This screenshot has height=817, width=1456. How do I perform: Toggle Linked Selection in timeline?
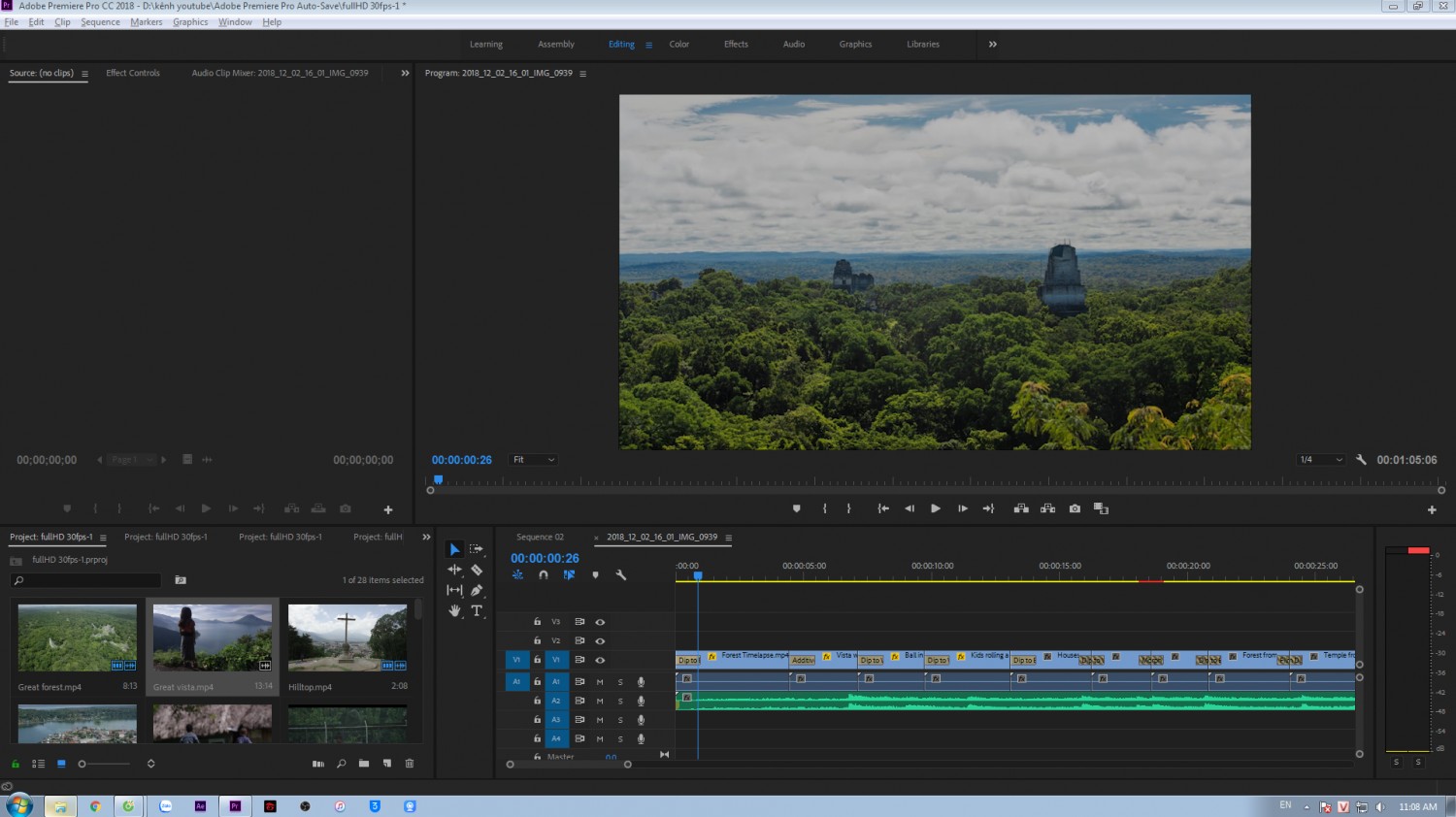click(x=569, y=575)
